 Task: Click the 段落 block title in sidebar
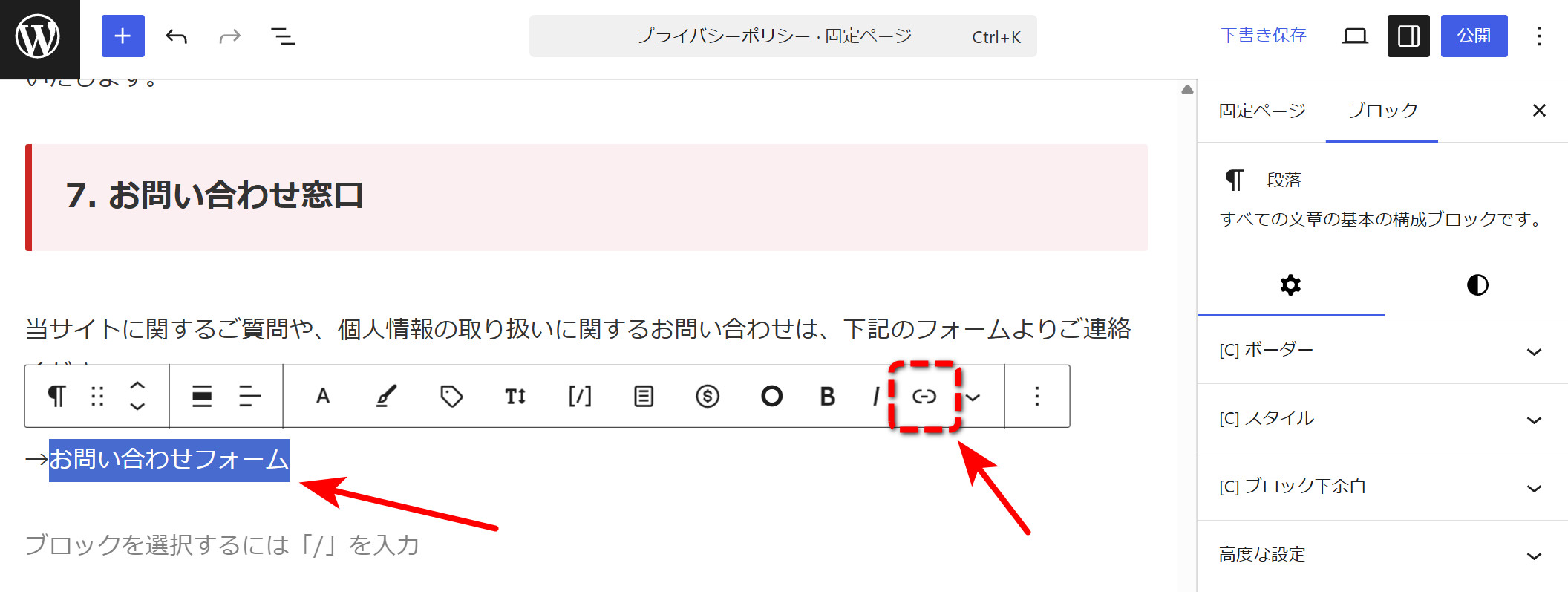(x=1284, y=180)
